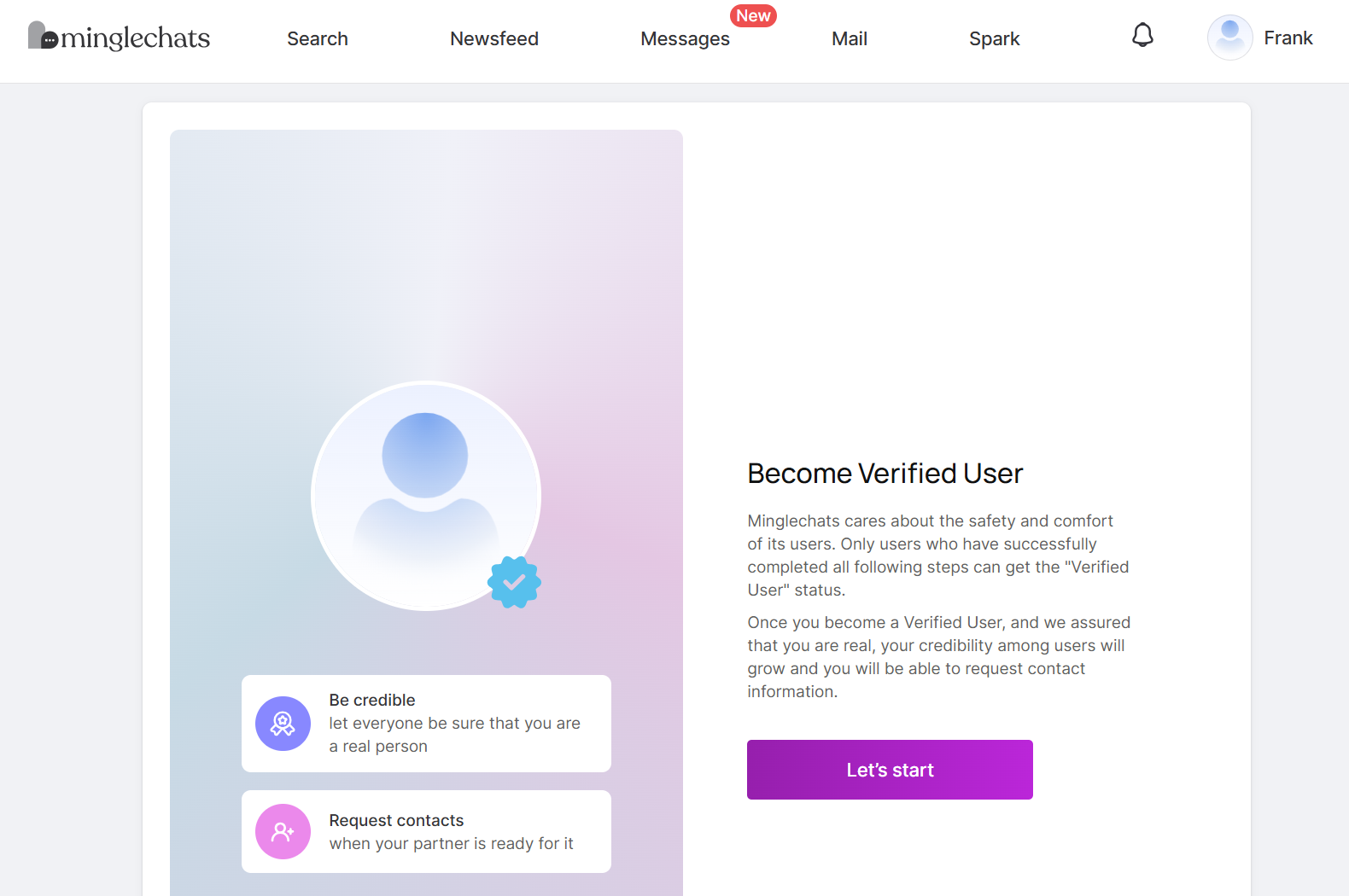
Task: Click the 'a real person' description text
Action: (x=378, y=747)
